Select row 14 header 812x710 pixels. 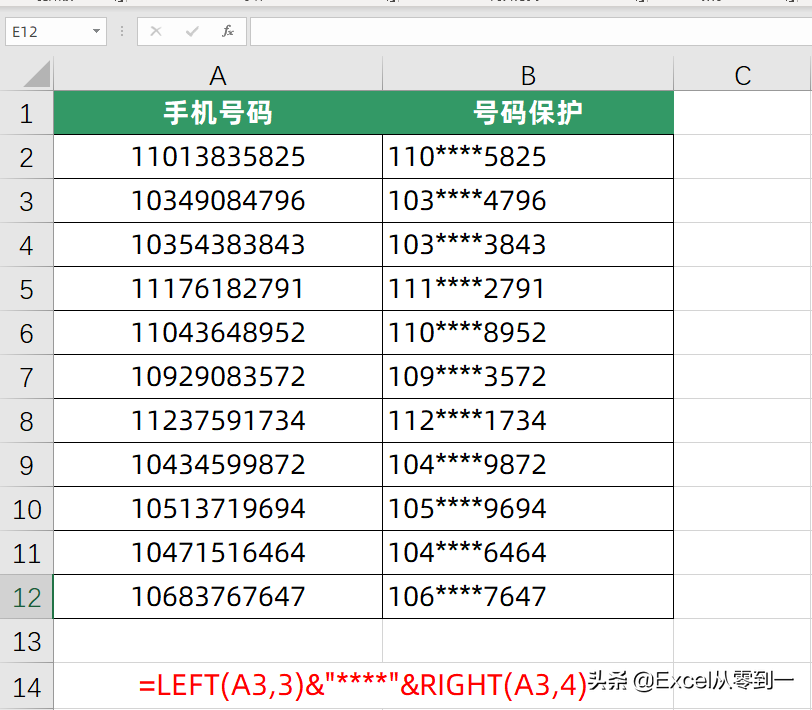tap(26, 686)
